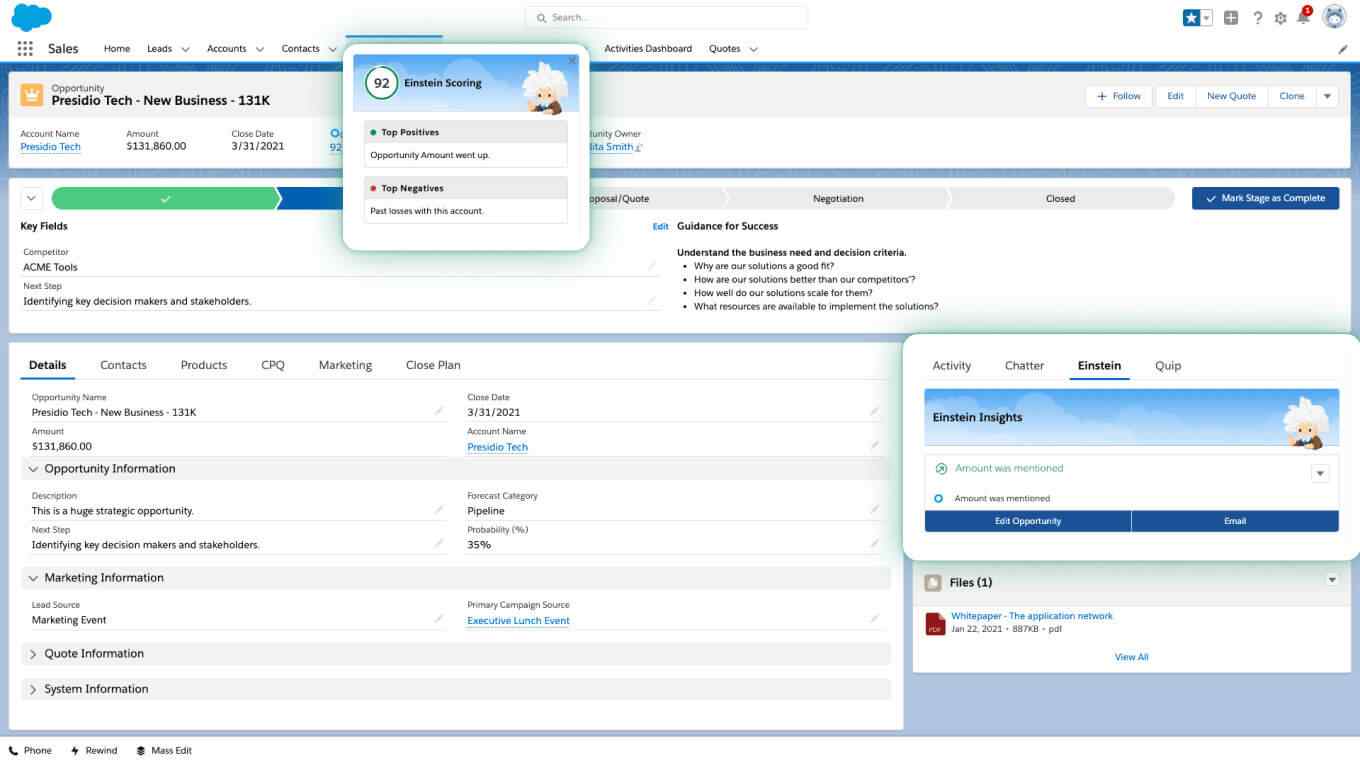This screenshot has height=765, width=1360.
Task: Open the user profile avatar
Action: point(1334,17)
